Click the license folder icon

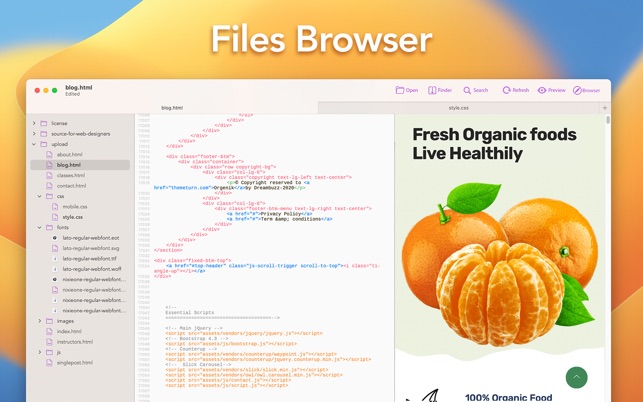point(43,123)
